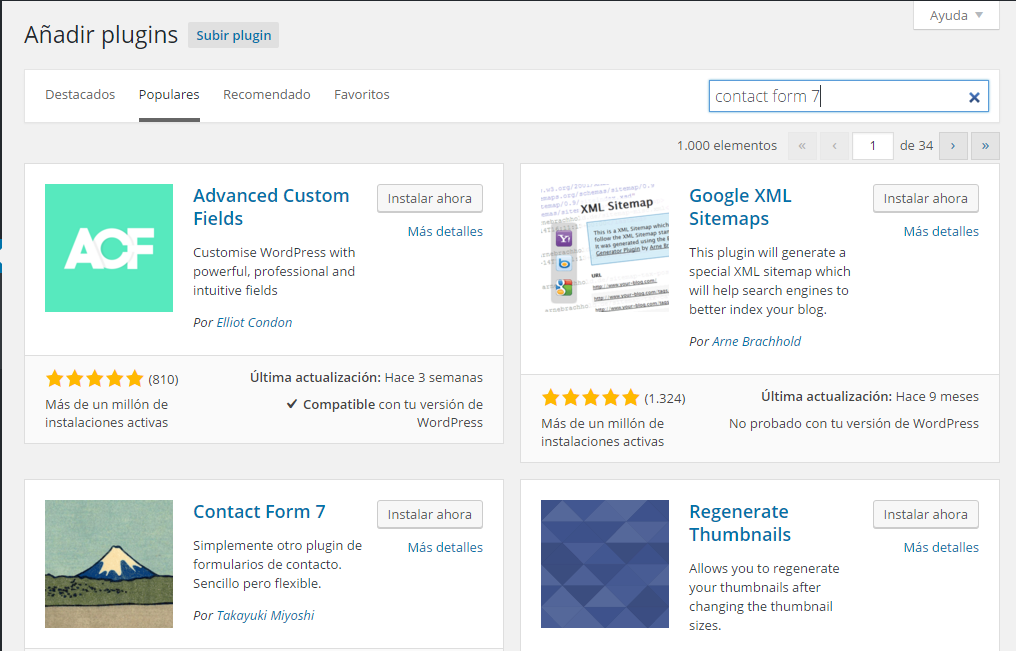Image resolution: width=1016 pixels, height=651 pixels.
Task: Open author link Elliot Condon
Action: 254,323
